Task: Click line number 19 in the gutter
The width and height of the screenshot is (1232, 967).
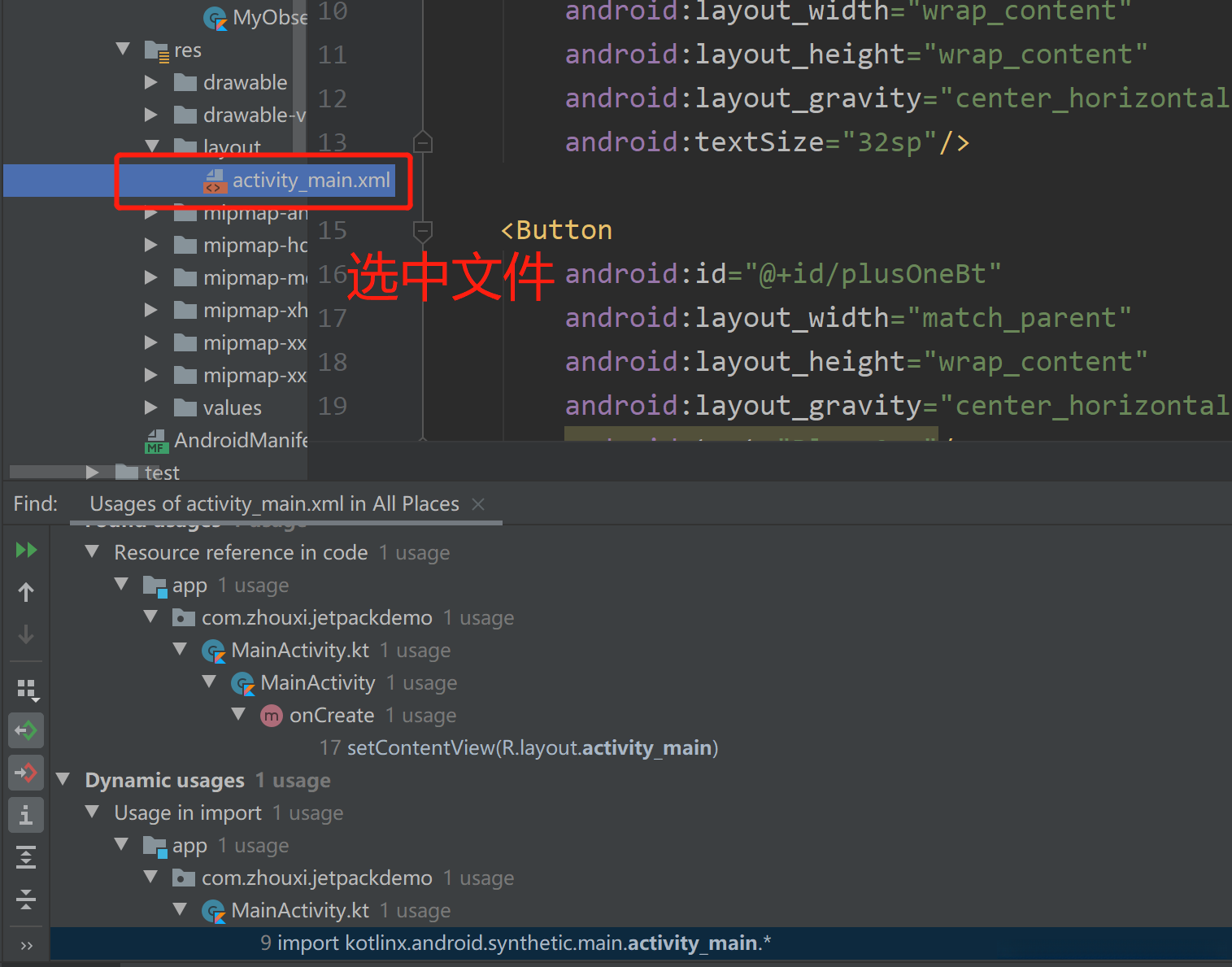Action: [333, 406]
